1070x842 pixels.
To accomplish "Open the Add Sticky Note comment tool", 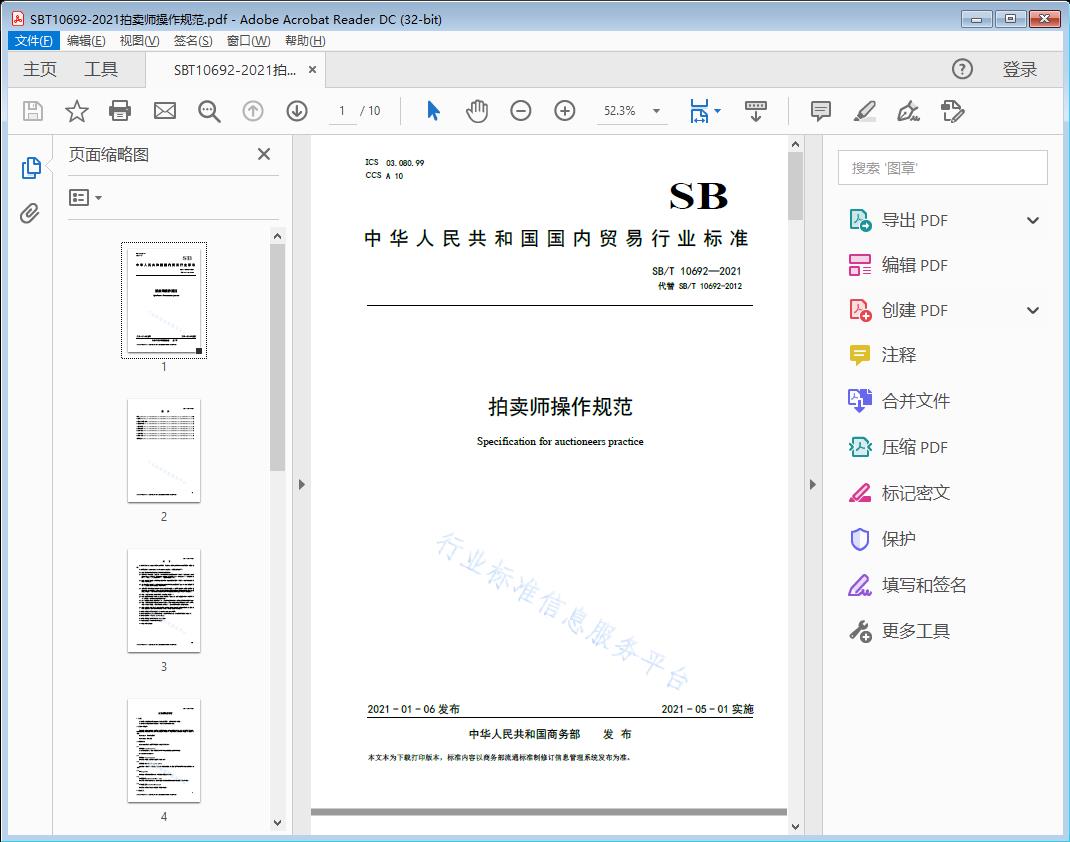I will pos(820,111).
